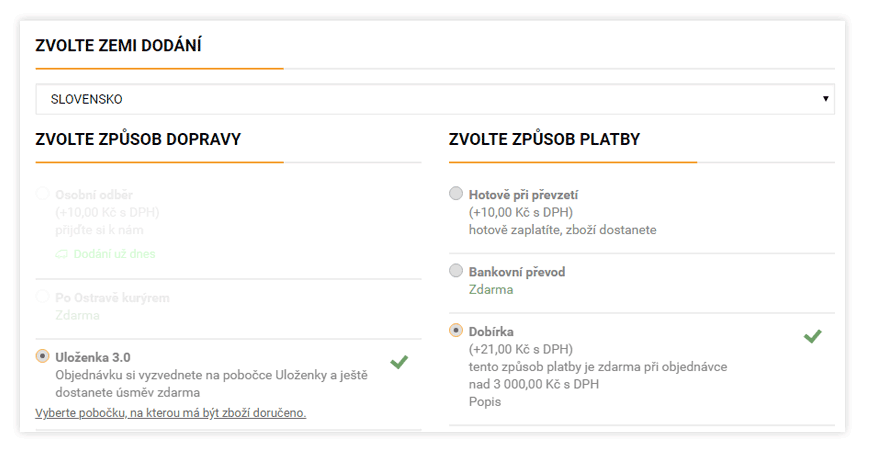Select the Uloženka 3.0 shipping radio button
Image resolution: width=870 pixels, height=455 pixels.
tap(42, 356)
